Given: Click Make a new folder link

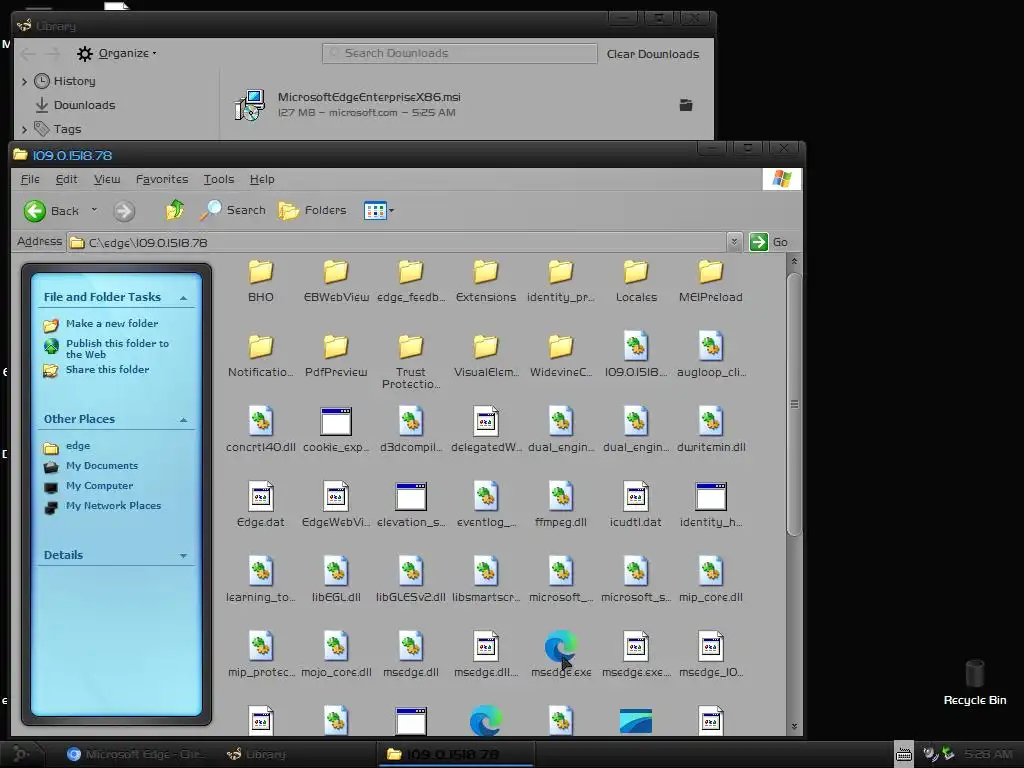Looking at the screenshot, I should pos(112,323).
